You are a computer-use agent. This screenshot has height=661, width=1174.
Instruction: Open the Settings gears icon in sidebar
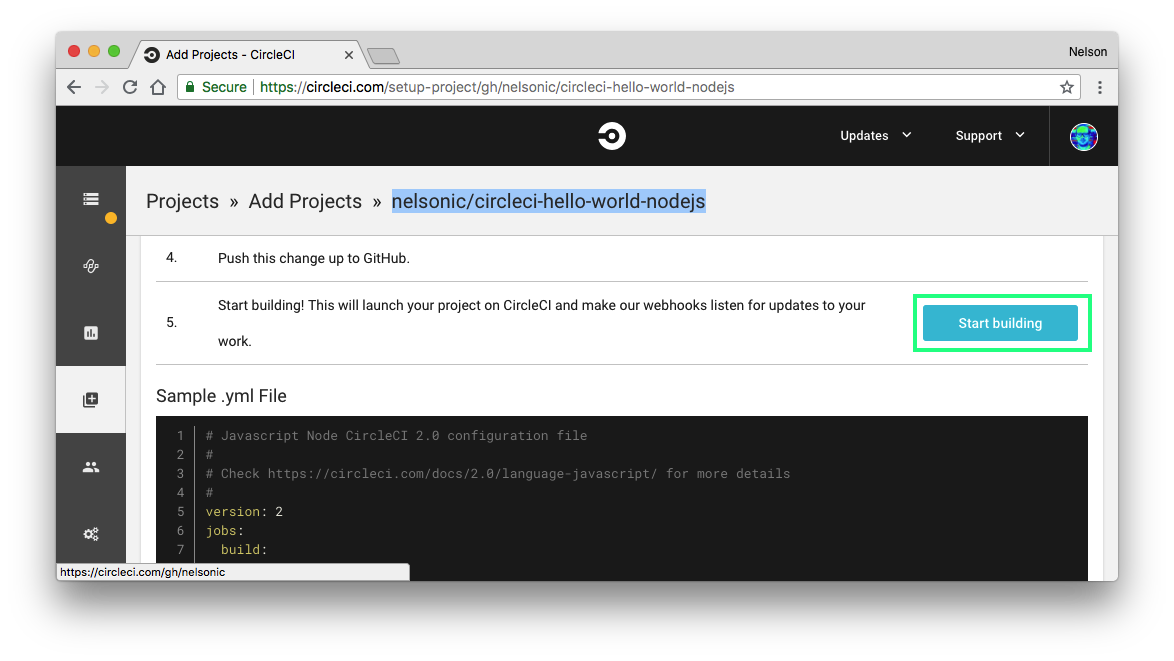coord(91,534)
